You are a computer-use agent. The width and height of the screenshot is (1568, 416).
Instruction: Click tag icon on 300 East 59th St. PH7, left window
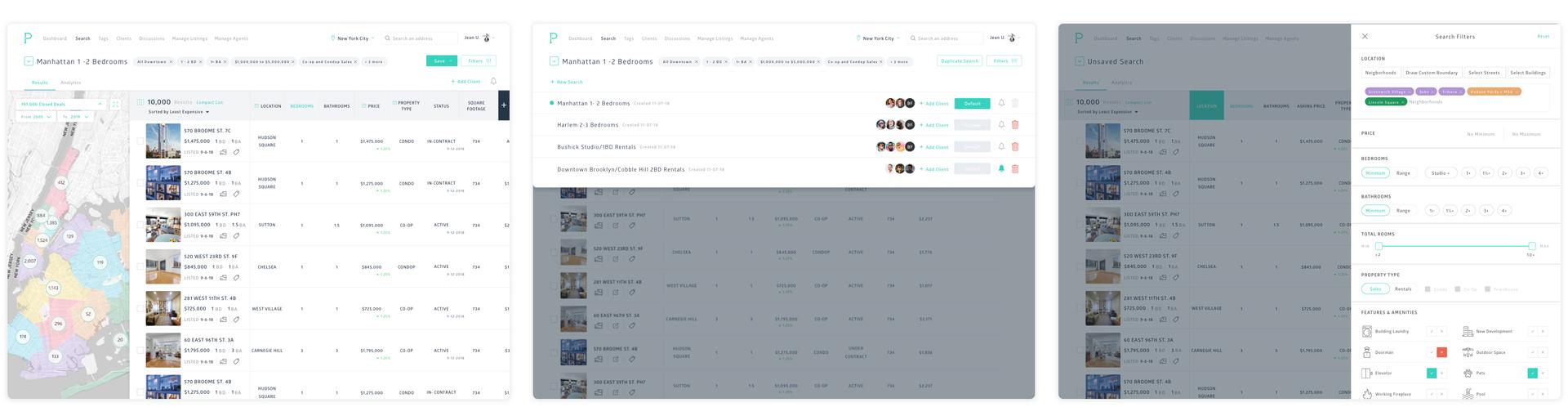(x=236, y=235)
